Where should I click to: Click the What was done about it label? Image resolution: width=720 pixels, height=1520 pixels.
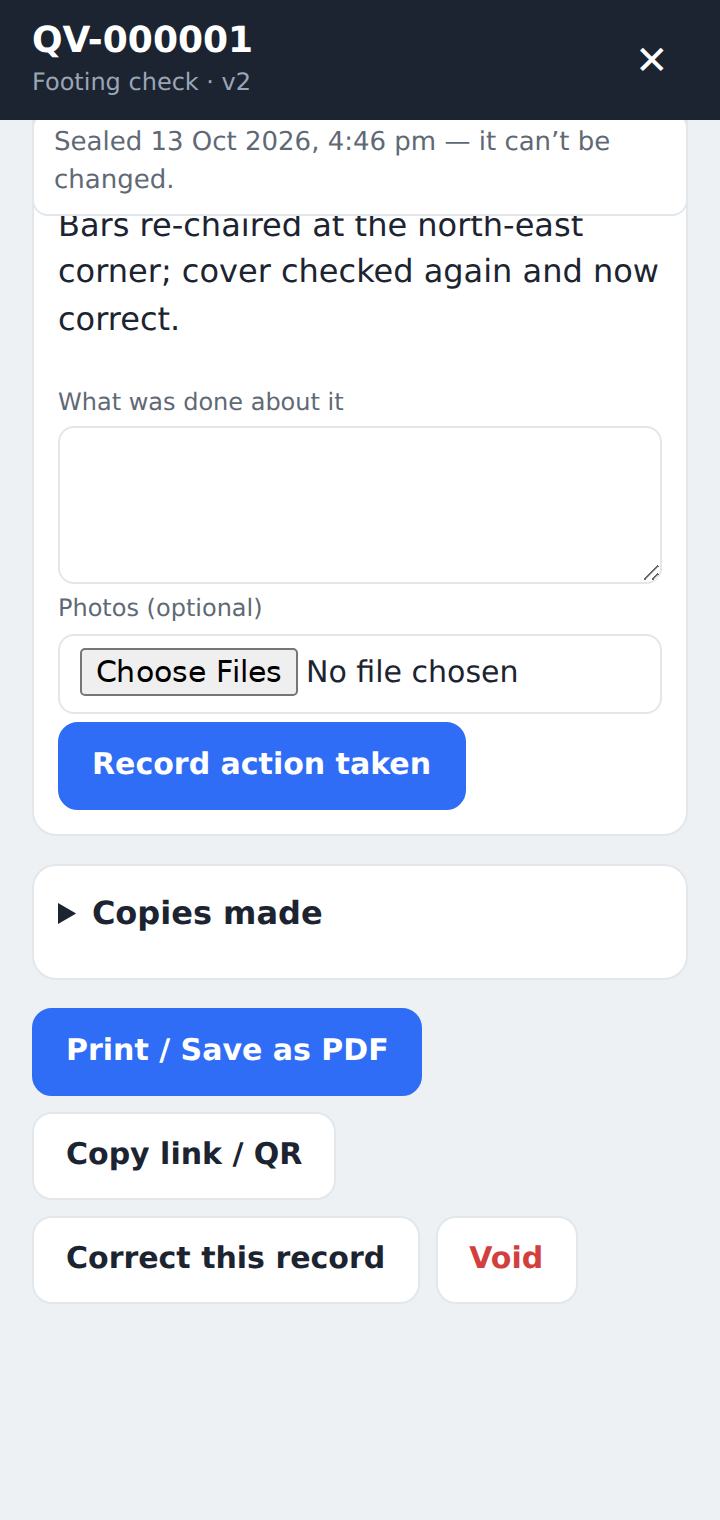(201, 402)
